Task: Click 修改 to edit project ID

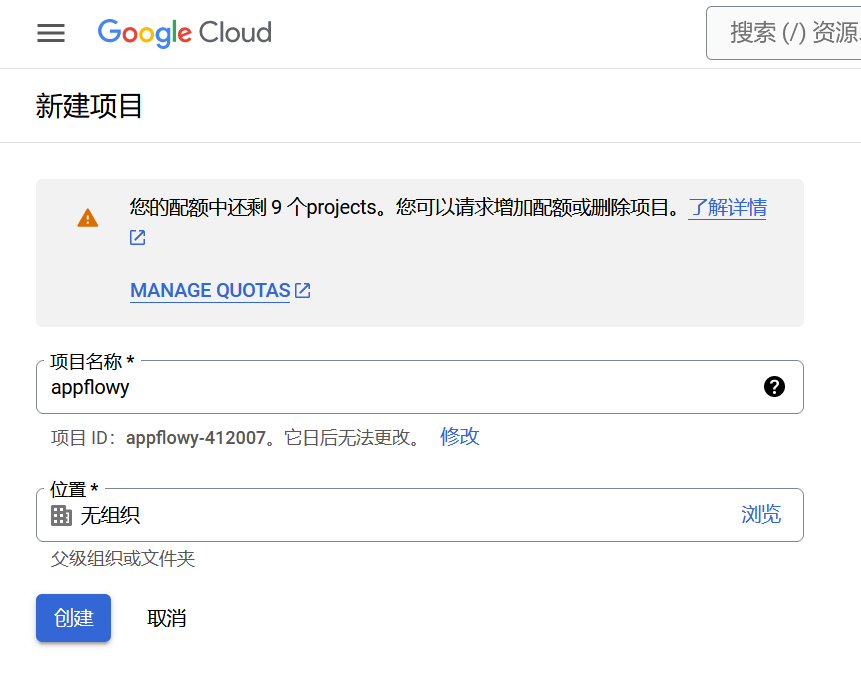Action: tap(460, 437)
